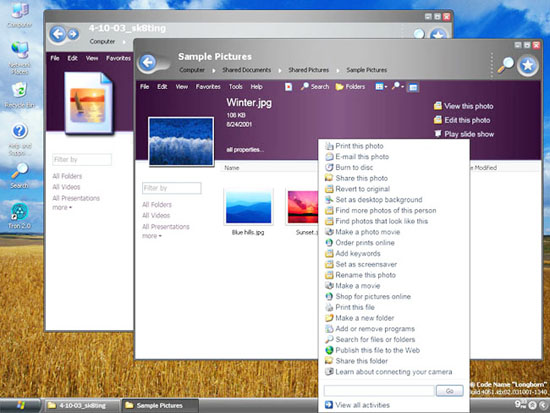Open the Network Places desktop icon
The height and width of the screenshot is (413, 550).
pyautogui.click(x=20, y=58)
